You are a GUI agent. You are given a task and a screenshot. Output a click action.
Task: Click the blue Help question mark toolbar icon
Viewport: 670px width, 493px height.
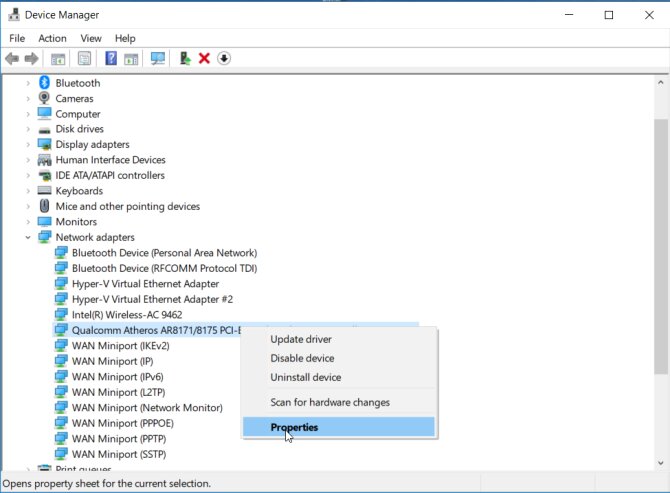click(x=111, y=58)
